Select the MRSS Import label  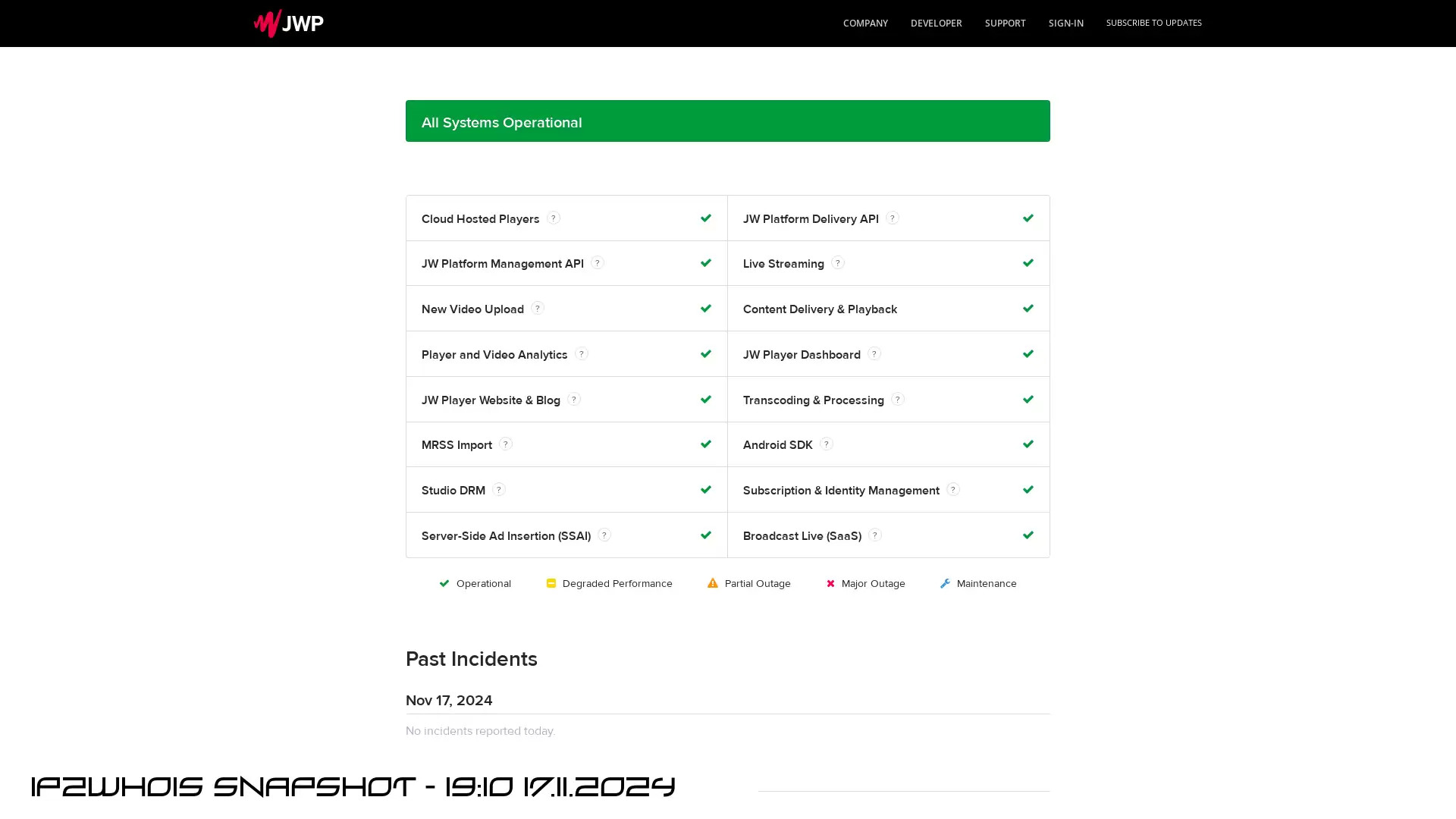tap(457, 445)
